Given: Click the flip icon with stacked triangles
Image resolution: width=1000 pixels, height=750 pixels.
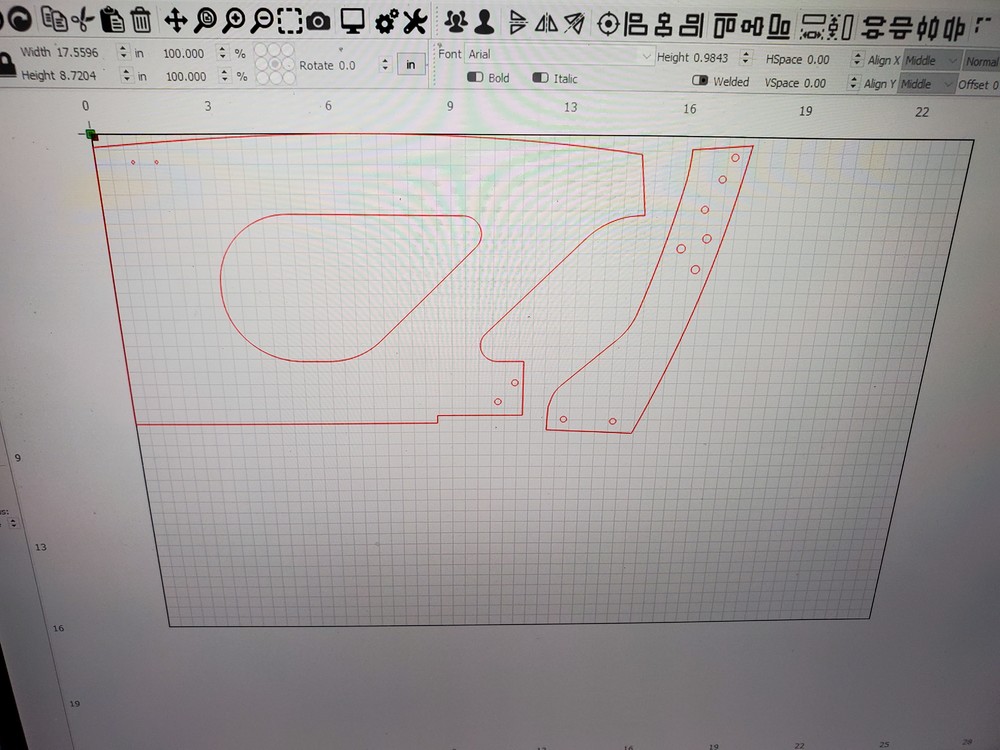Looking at the screenshot, I should [518, 24].
